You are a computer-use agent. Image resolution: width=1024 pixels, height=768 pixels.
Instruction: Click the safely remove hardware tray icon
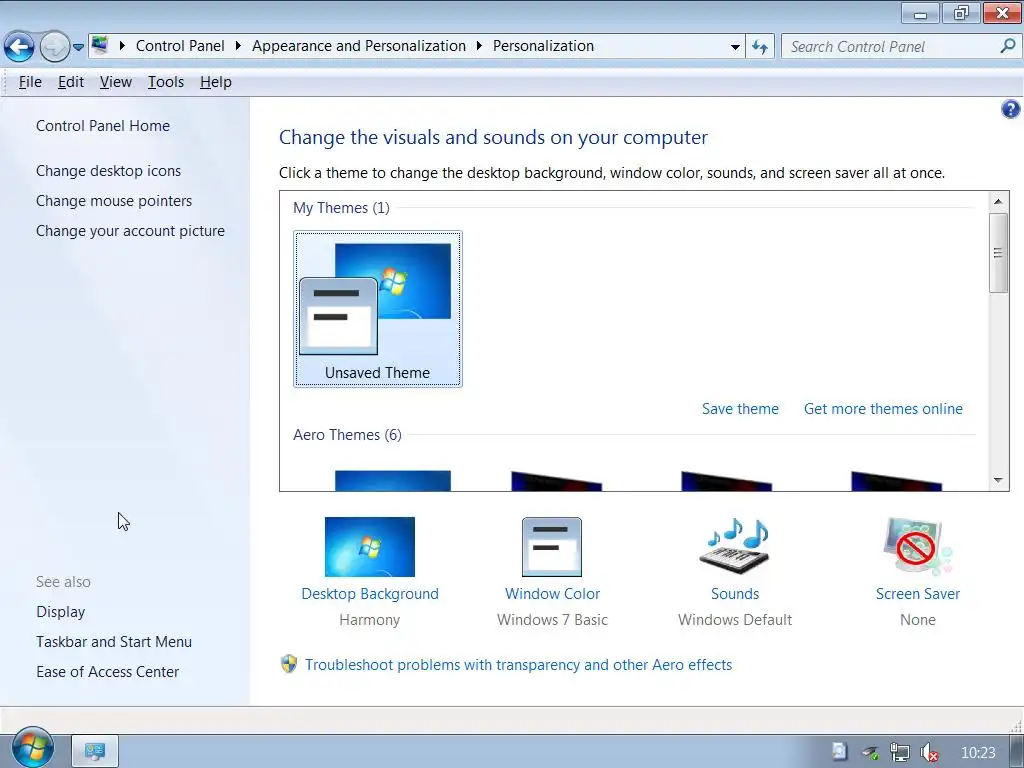click(870, 753)
